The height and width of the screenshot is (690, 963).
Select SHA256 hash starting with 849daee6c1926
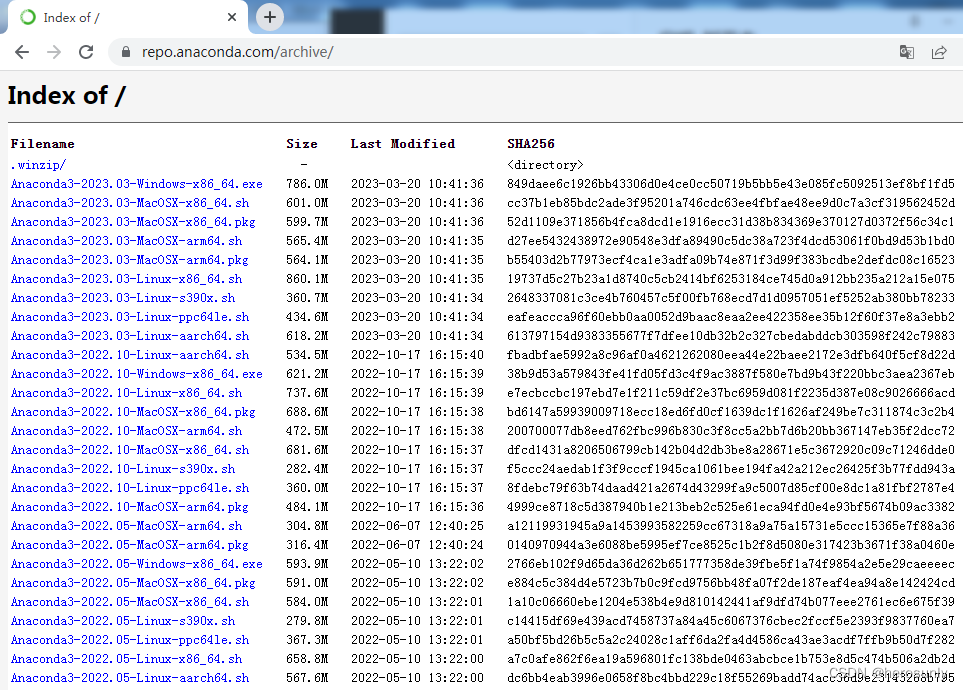point(731,184)
